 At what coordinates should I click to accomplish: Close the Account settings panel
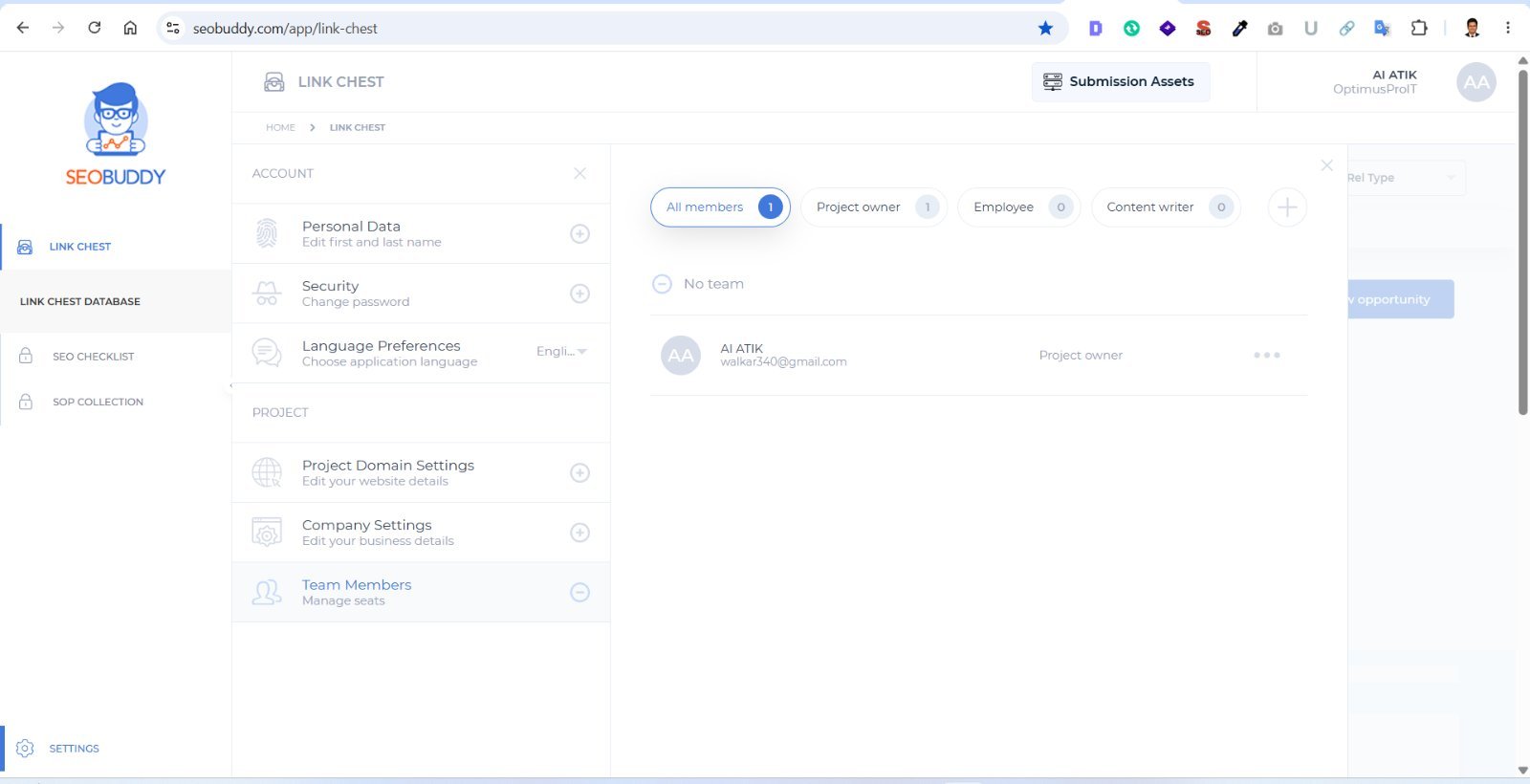[579, 173]
